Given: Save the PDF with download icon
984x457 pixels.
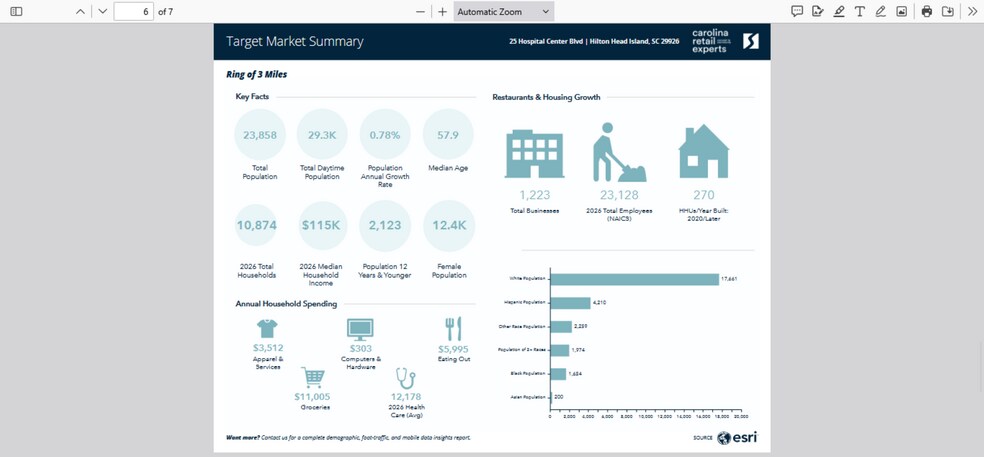Looking at the screenshot, I should tap(948, 11).
